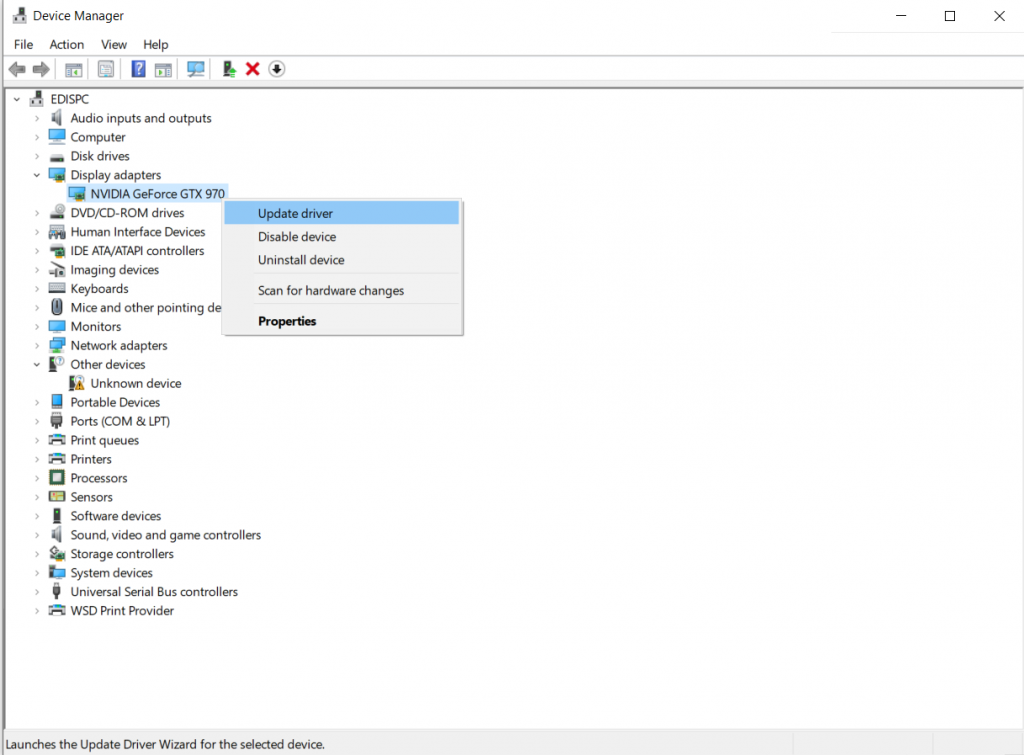Click the Sensors icon
This screenshot has width=1024, height=755.
click(57, 496)
